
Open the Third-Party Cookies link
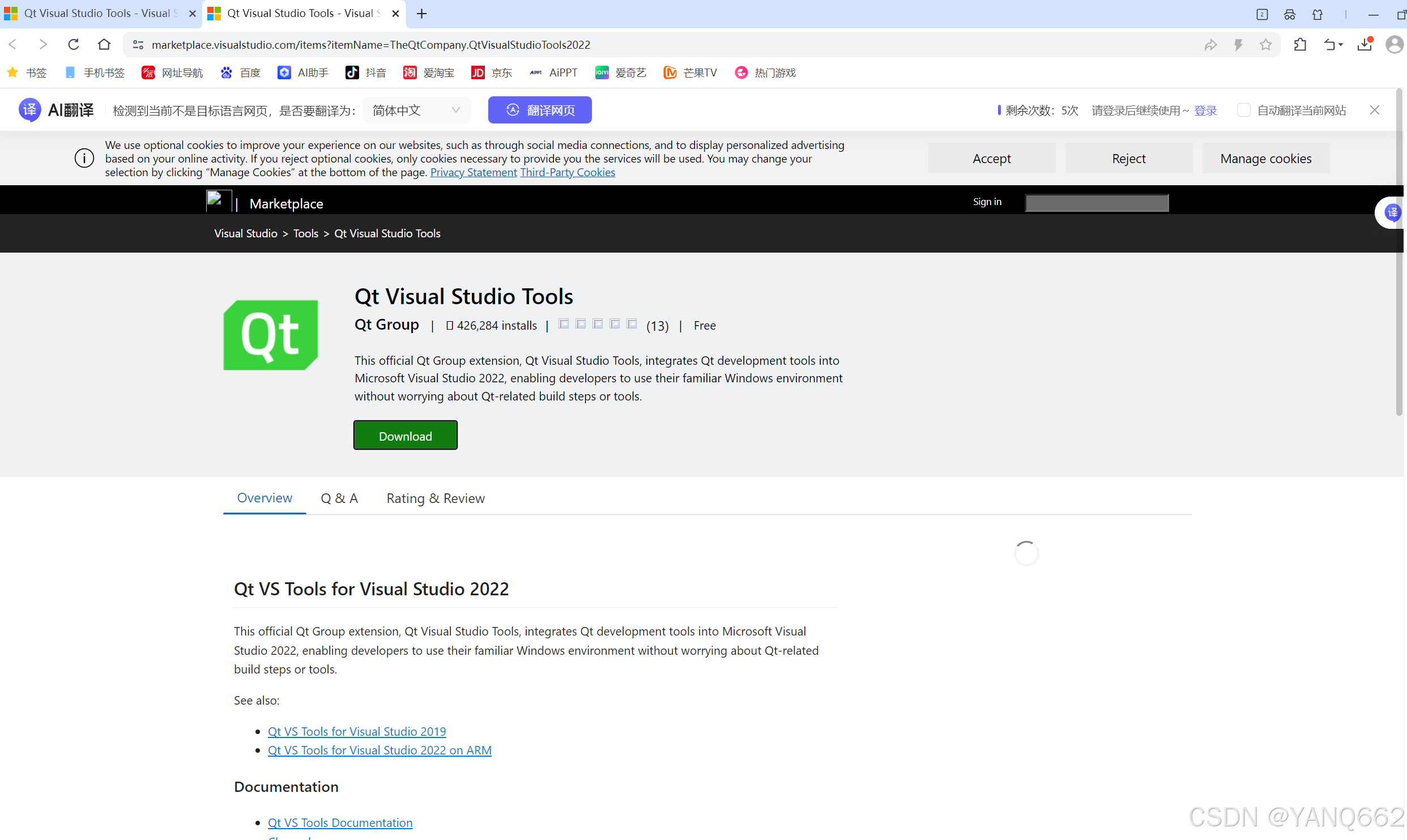[x=568, y=172]
